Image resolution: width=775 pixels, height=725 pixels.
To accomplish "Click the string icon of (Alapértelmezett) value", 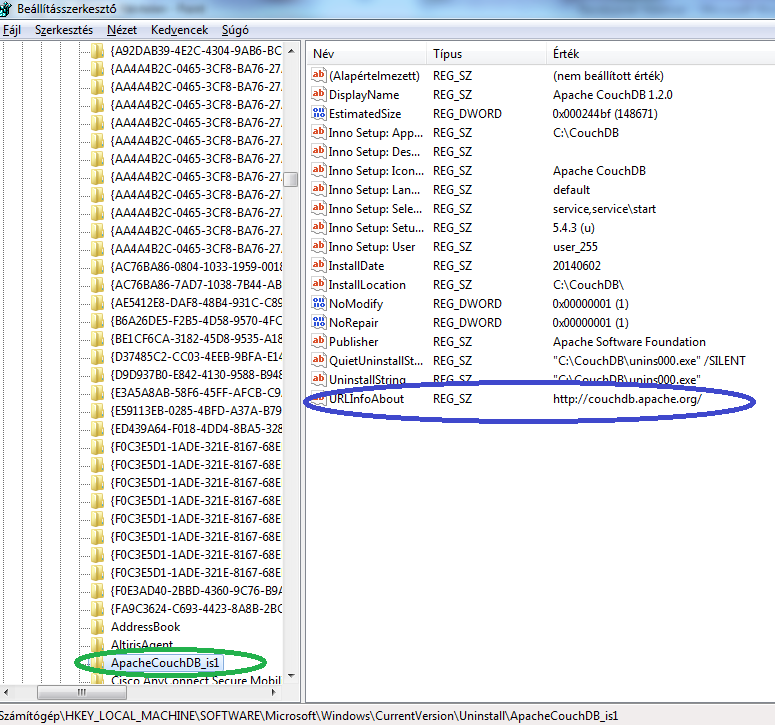I will 318,75.
